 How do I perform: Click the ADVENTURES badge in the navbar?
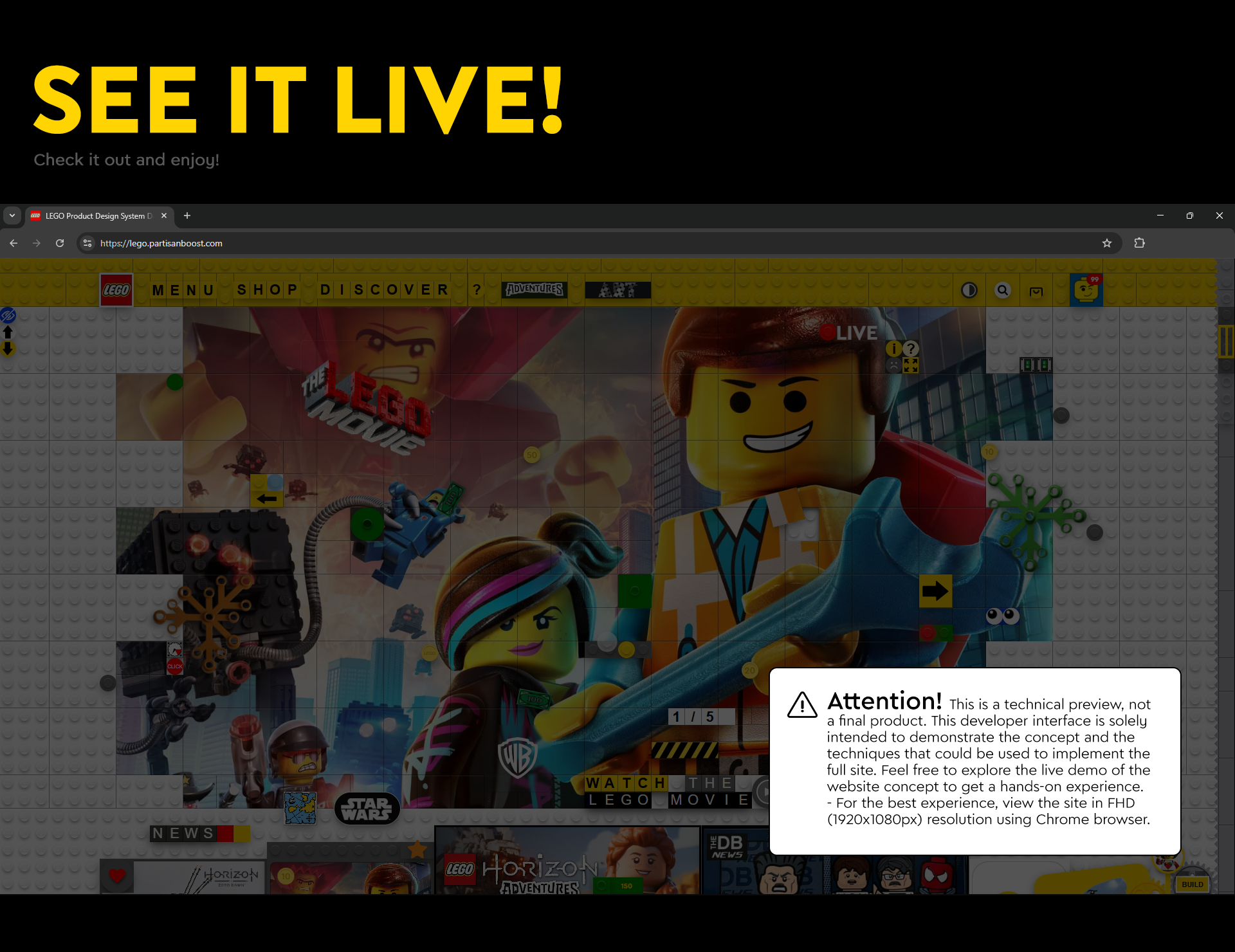click(x=534, y=289)
